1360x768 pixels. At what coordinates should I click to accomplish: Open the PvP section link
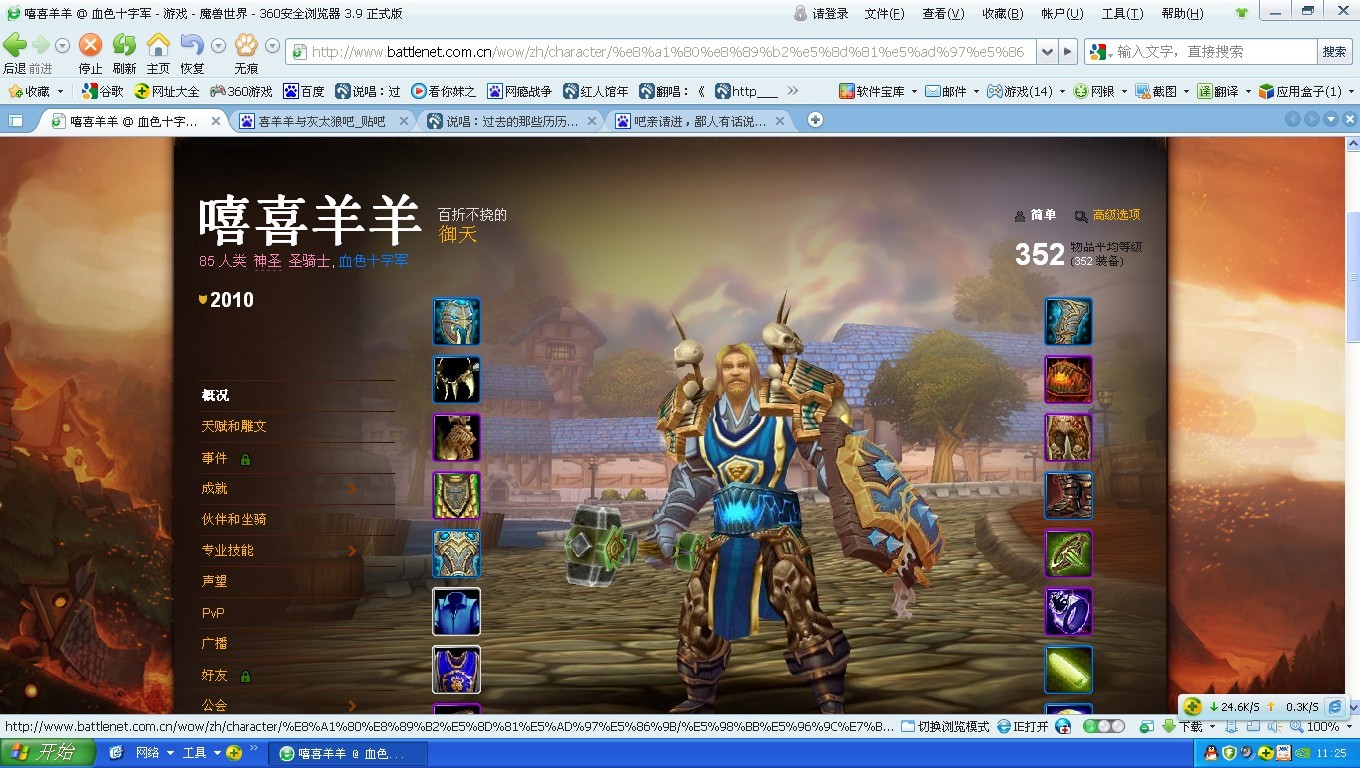tap(213, 613)
